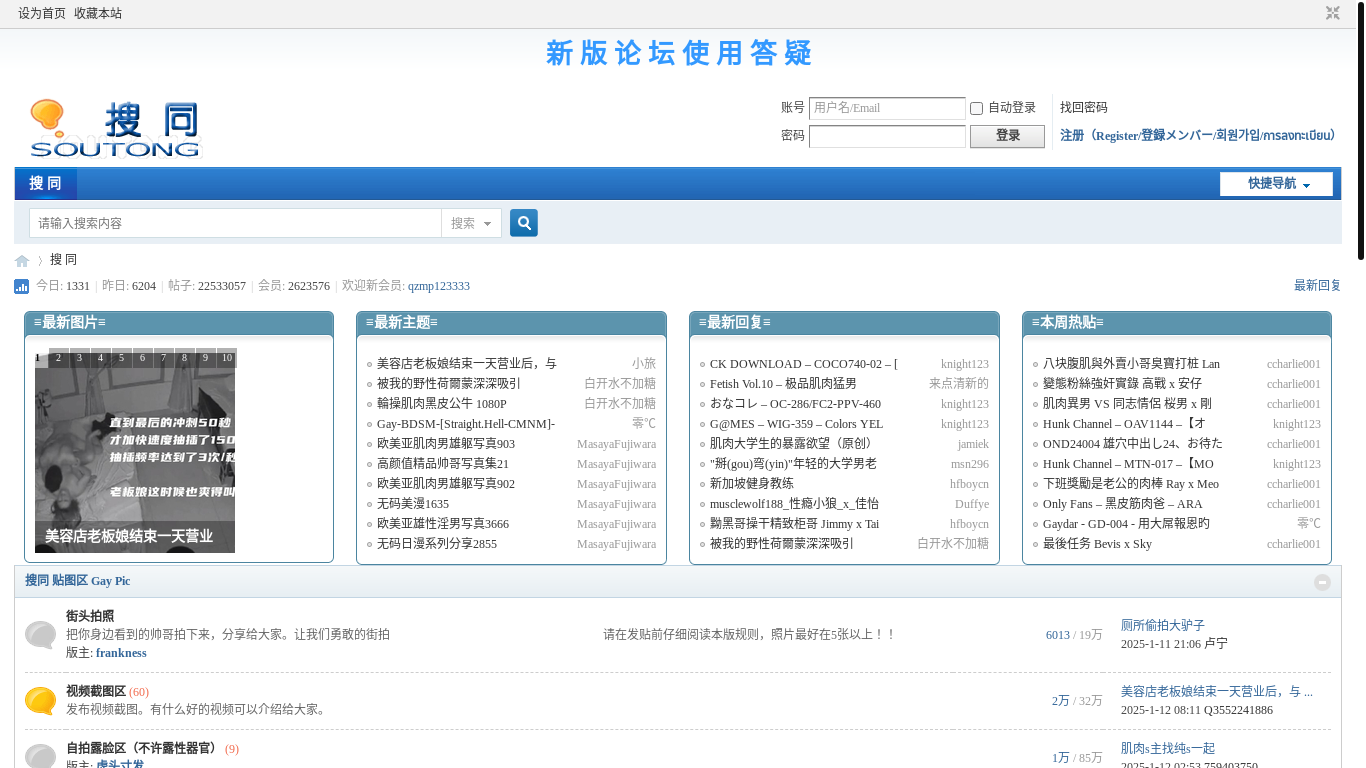
Task: Click the forum statistics bar-chart icon
Action: point(22,287)
